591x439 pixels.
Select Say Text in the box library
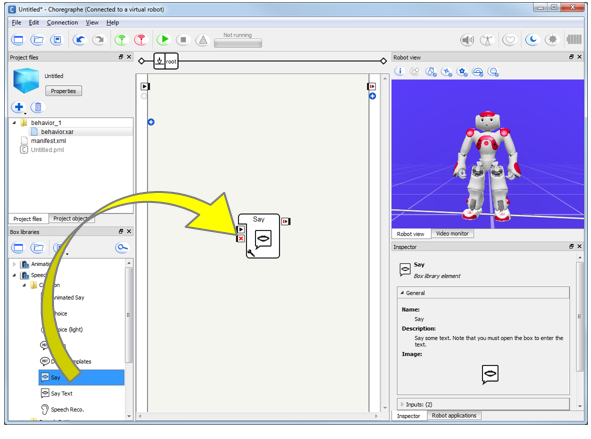point(61,393)
